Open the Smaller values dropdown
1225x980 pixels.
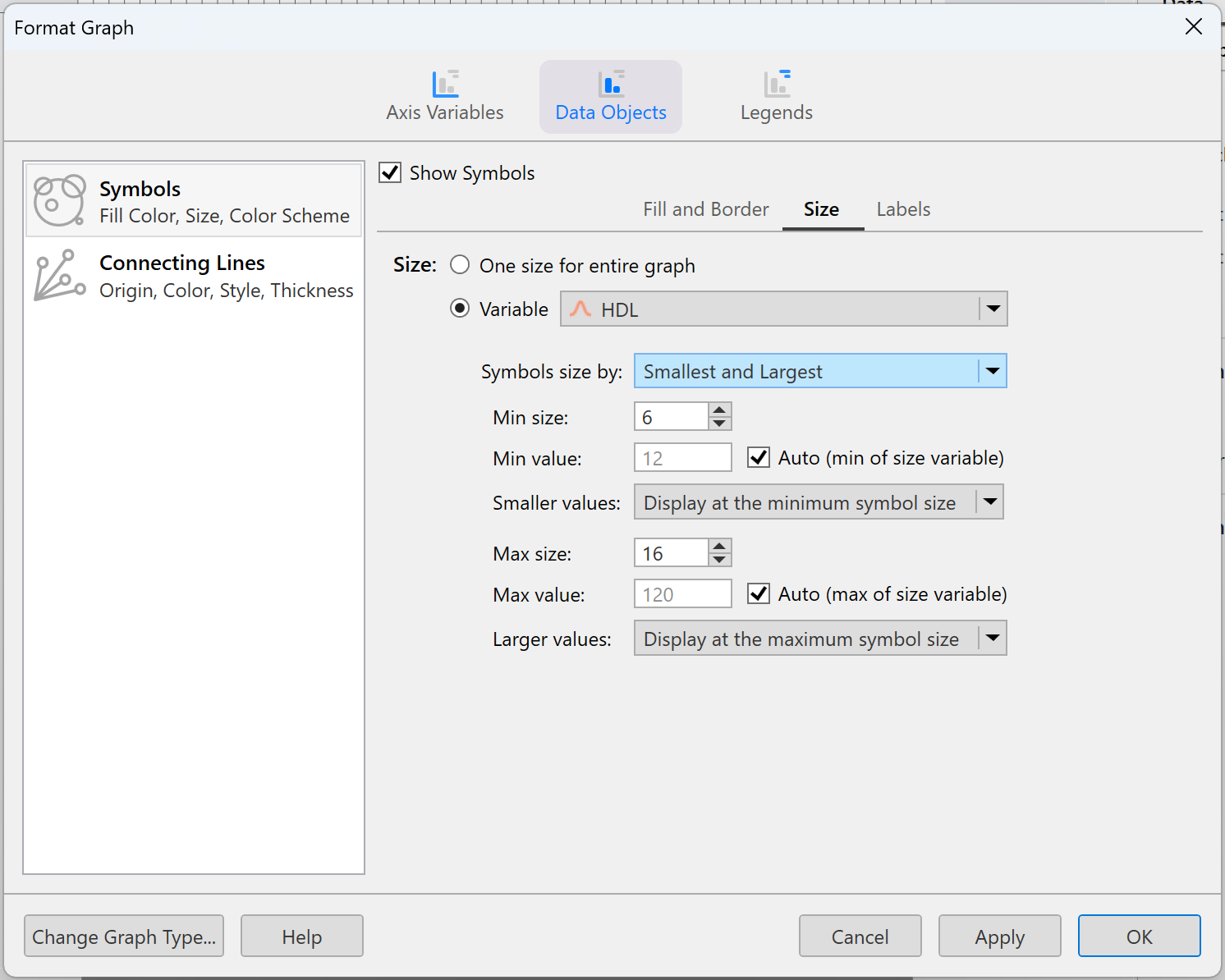(x=990, y=502)
